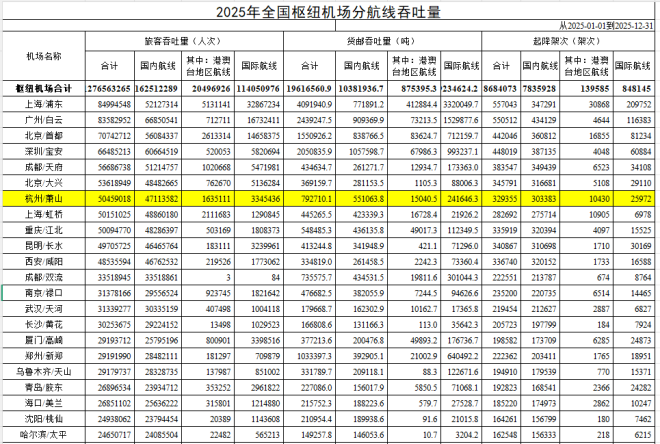
Task: Select the 西安/咸阳 airport cell
Action: [41, 260]
